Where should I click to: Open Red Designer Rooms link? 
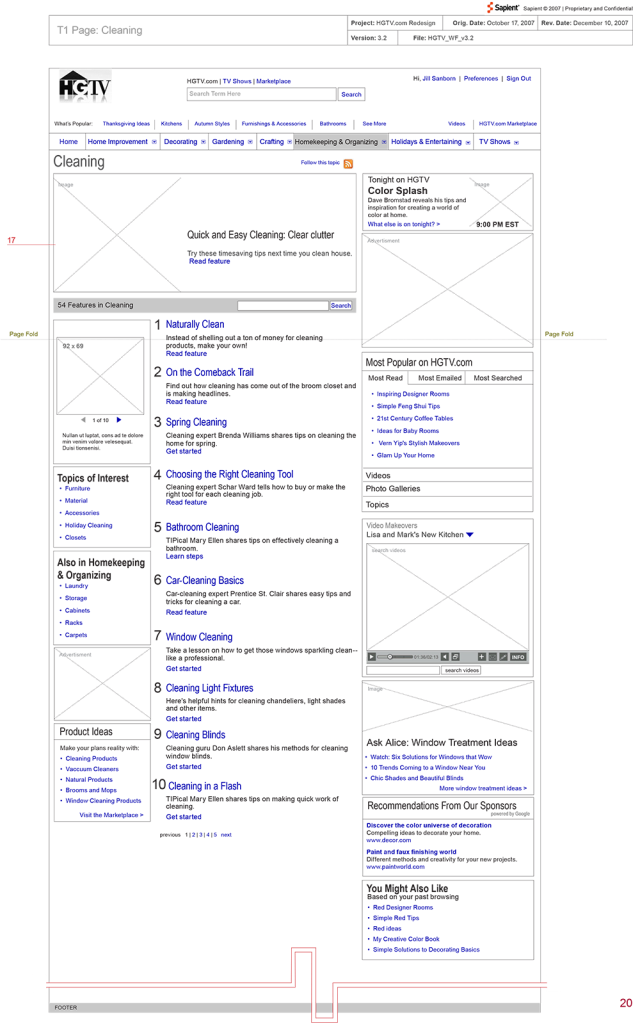point(402,907)
